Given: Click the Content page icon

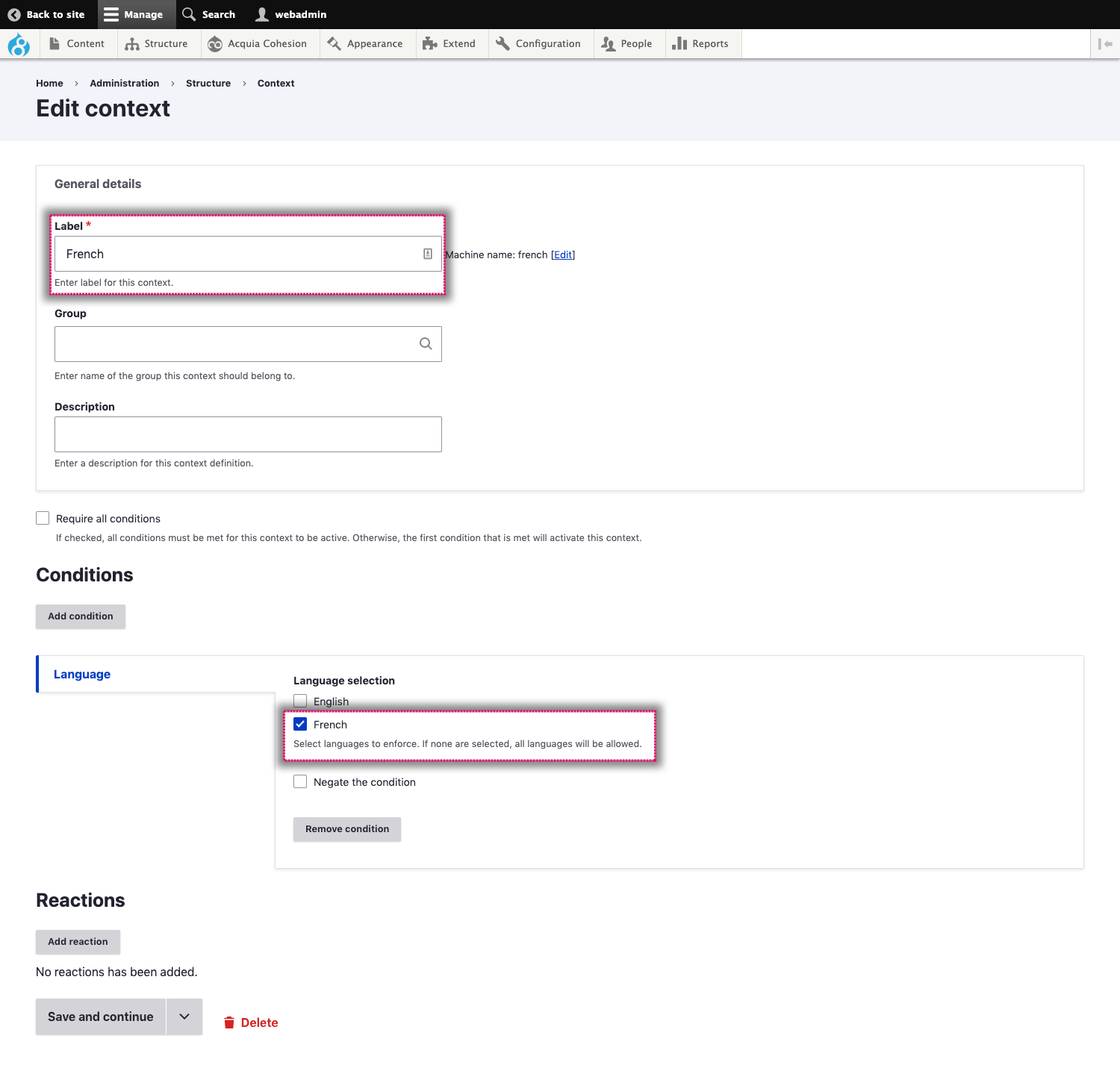Looking at the screenshot, I should click(x=55, y=44).
